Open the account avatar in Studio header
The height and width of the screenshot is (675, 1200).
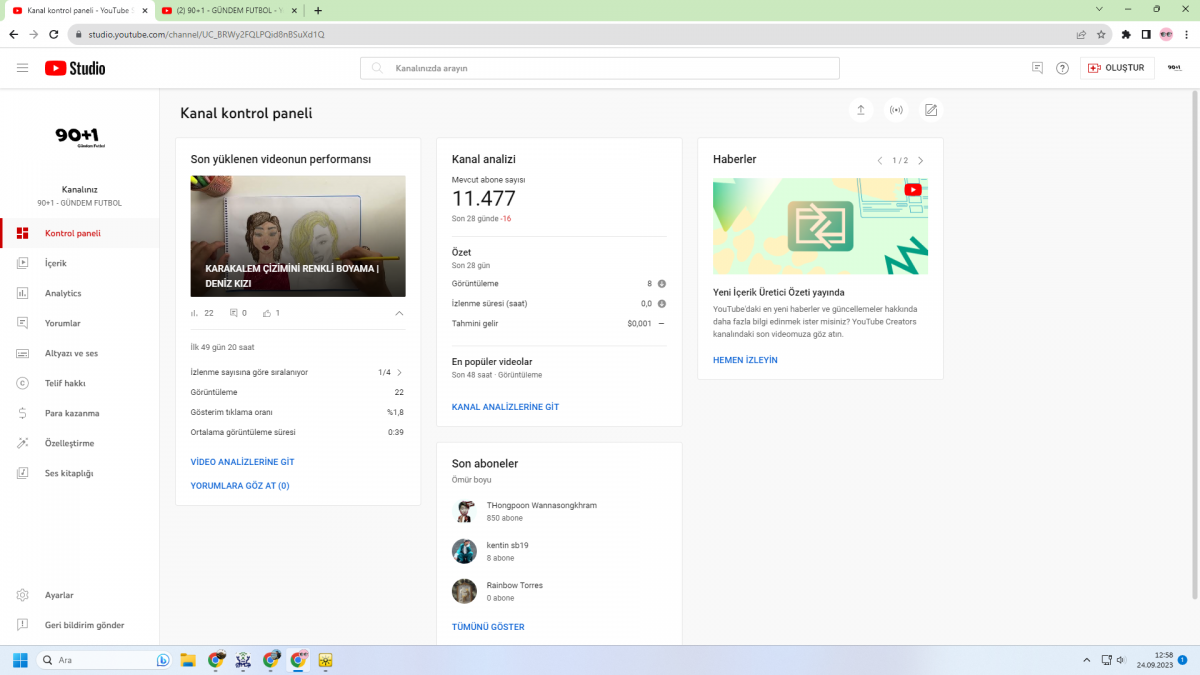pyautogui.click(x=1174, y=68)
